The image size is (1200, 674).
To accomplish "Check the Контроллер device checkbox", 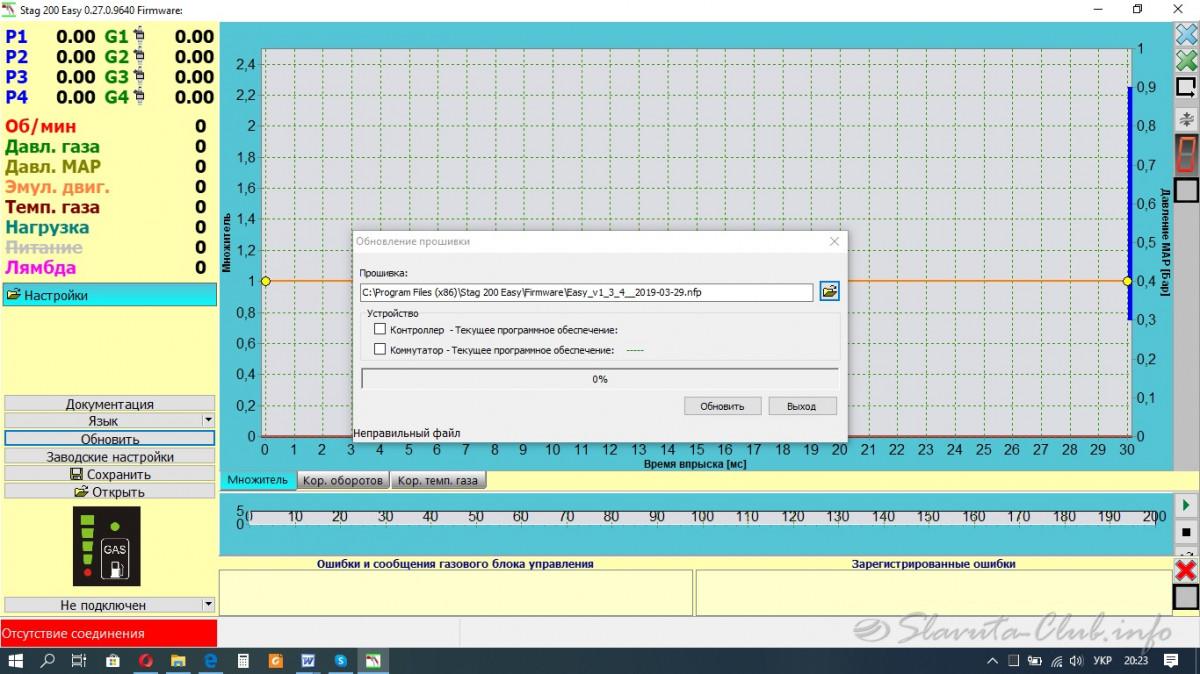I will point(379,329).
